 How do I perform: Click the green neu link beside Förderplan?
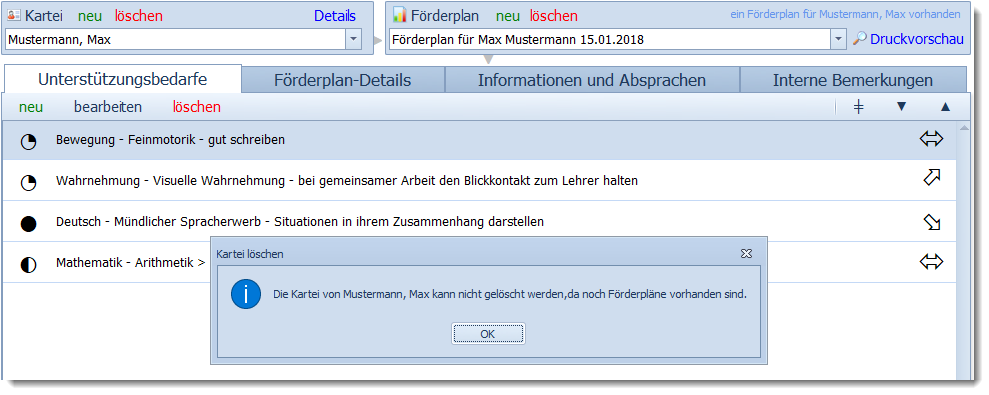coord(508,16)
